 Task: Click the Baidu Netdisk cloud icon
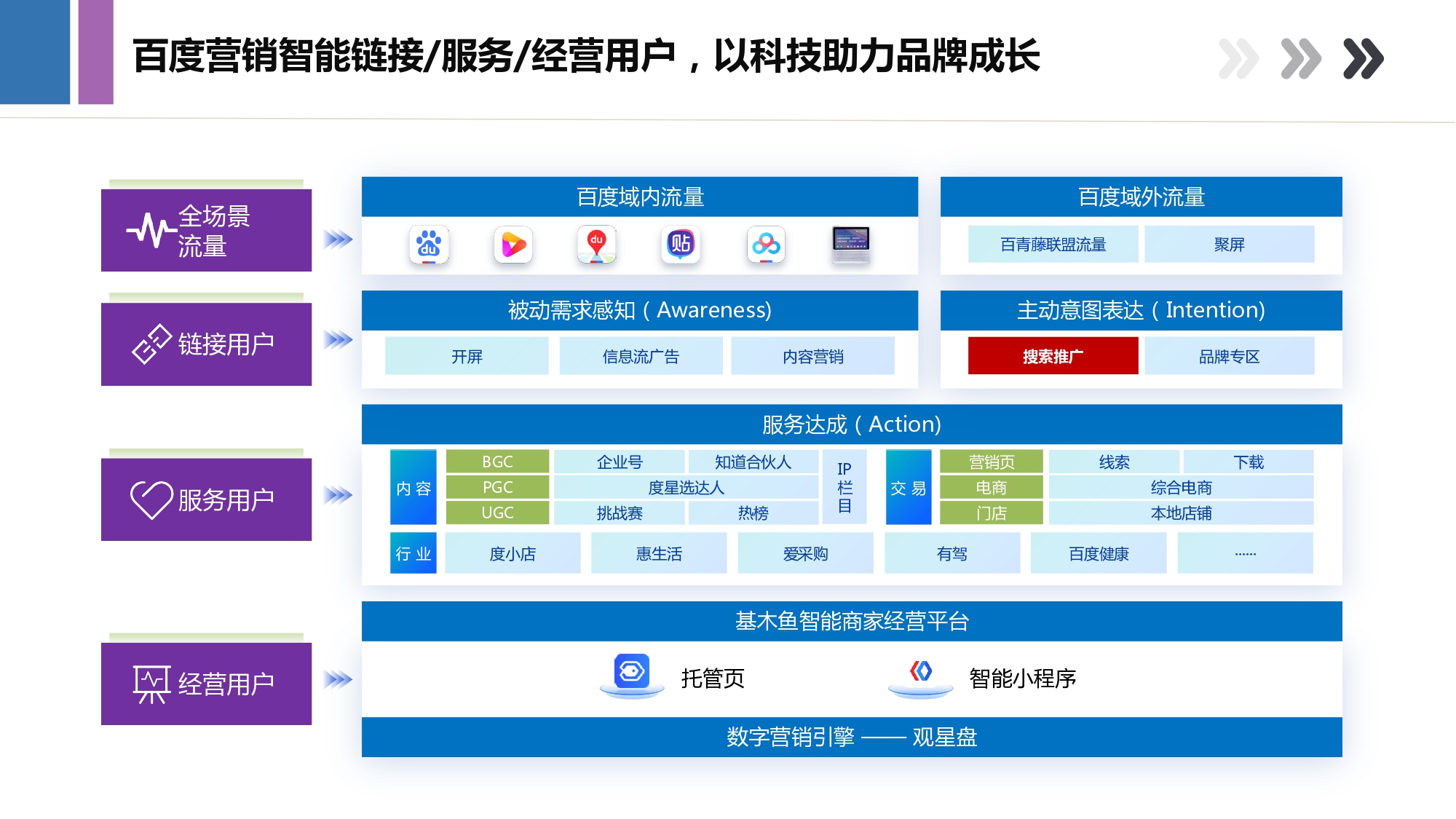[766, 245]
